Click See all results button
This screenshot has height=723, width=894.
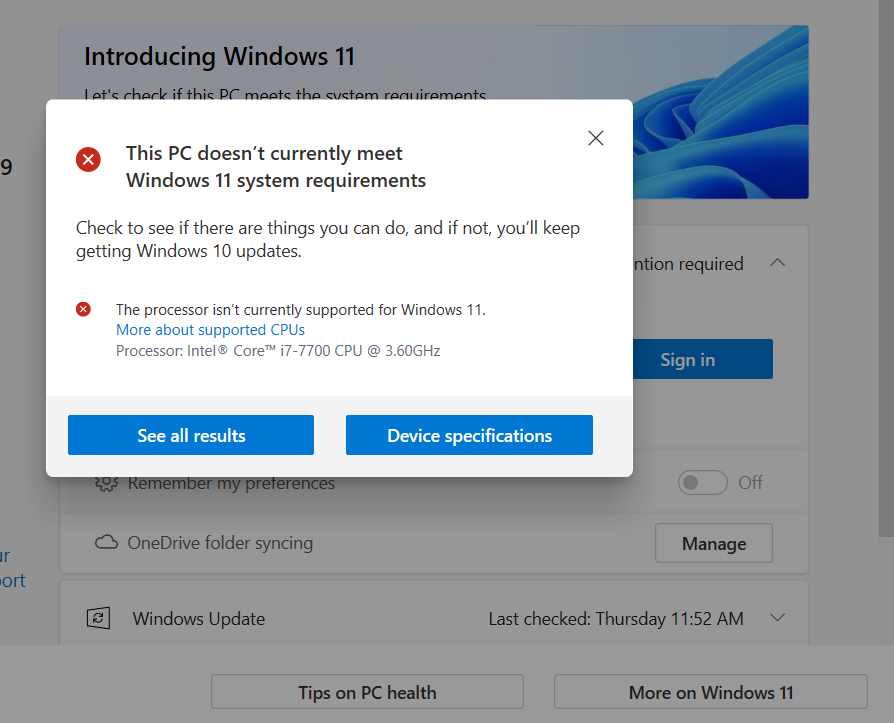[x=191, y=435]
